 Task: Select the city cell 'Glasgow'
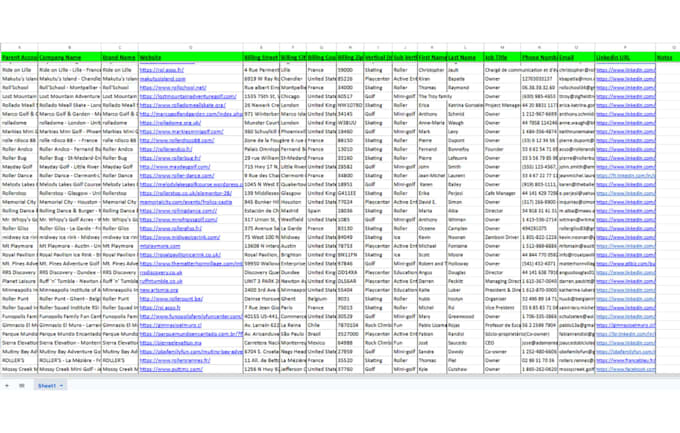click(x=293, y=193)
